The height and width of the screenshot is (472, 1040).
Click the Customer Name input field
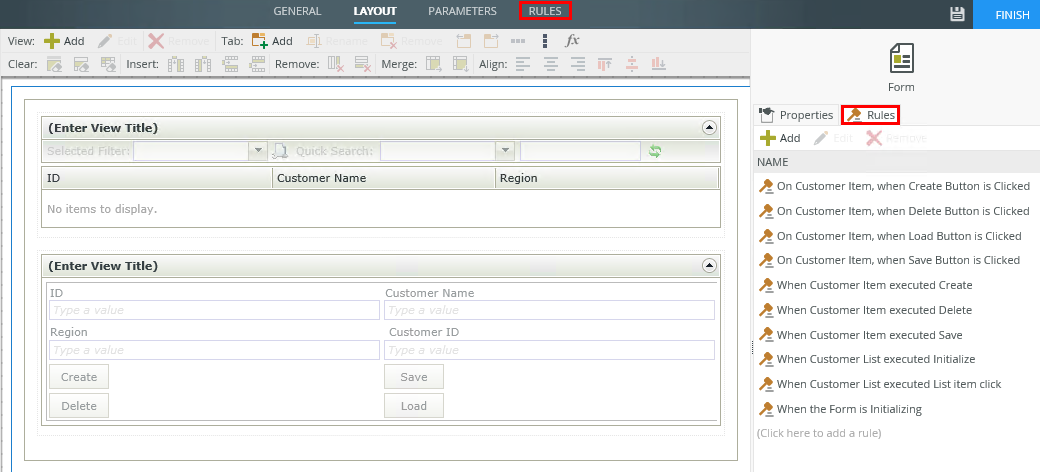tap(549, 311)
